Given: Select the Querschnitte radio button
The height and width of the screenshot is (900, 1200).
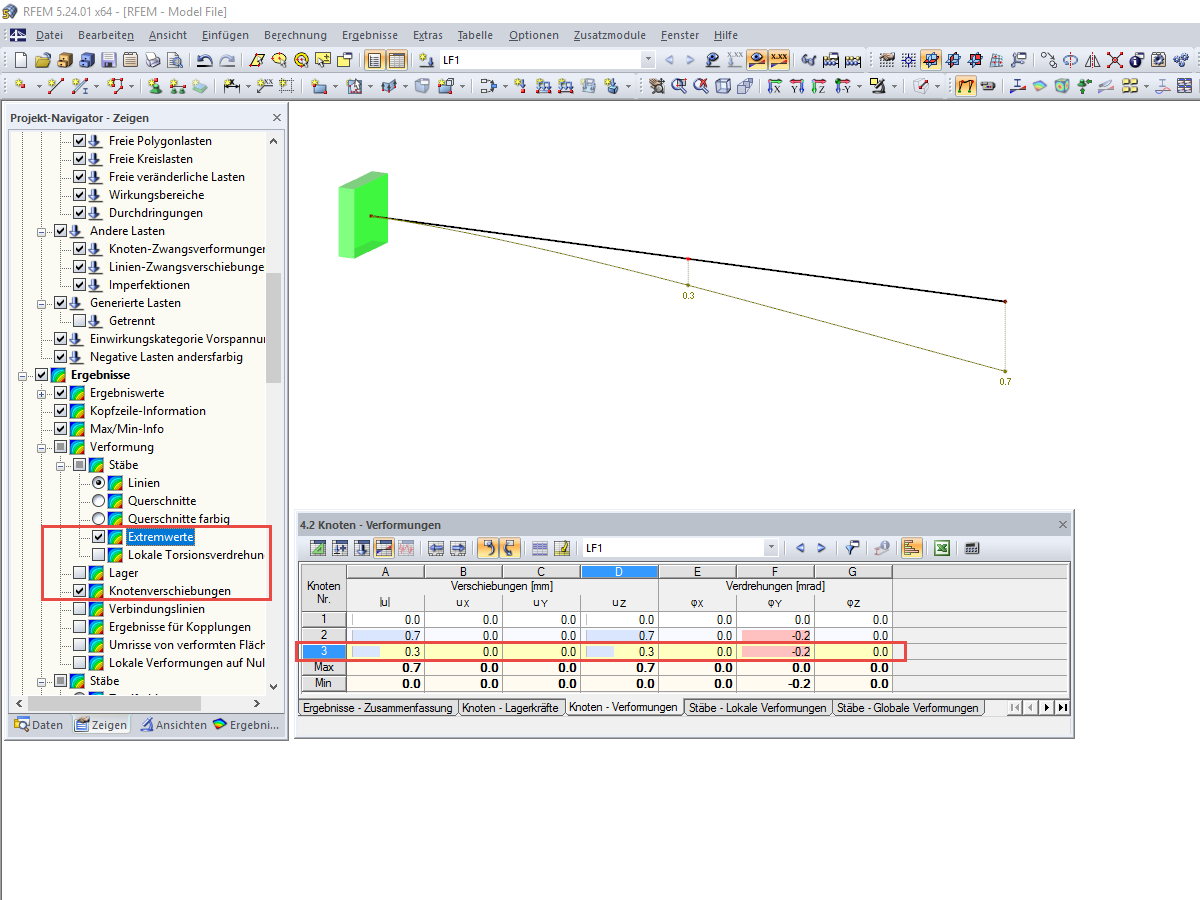Looking at the screenshot, I should pyautogui.click(x=99, y=501).
